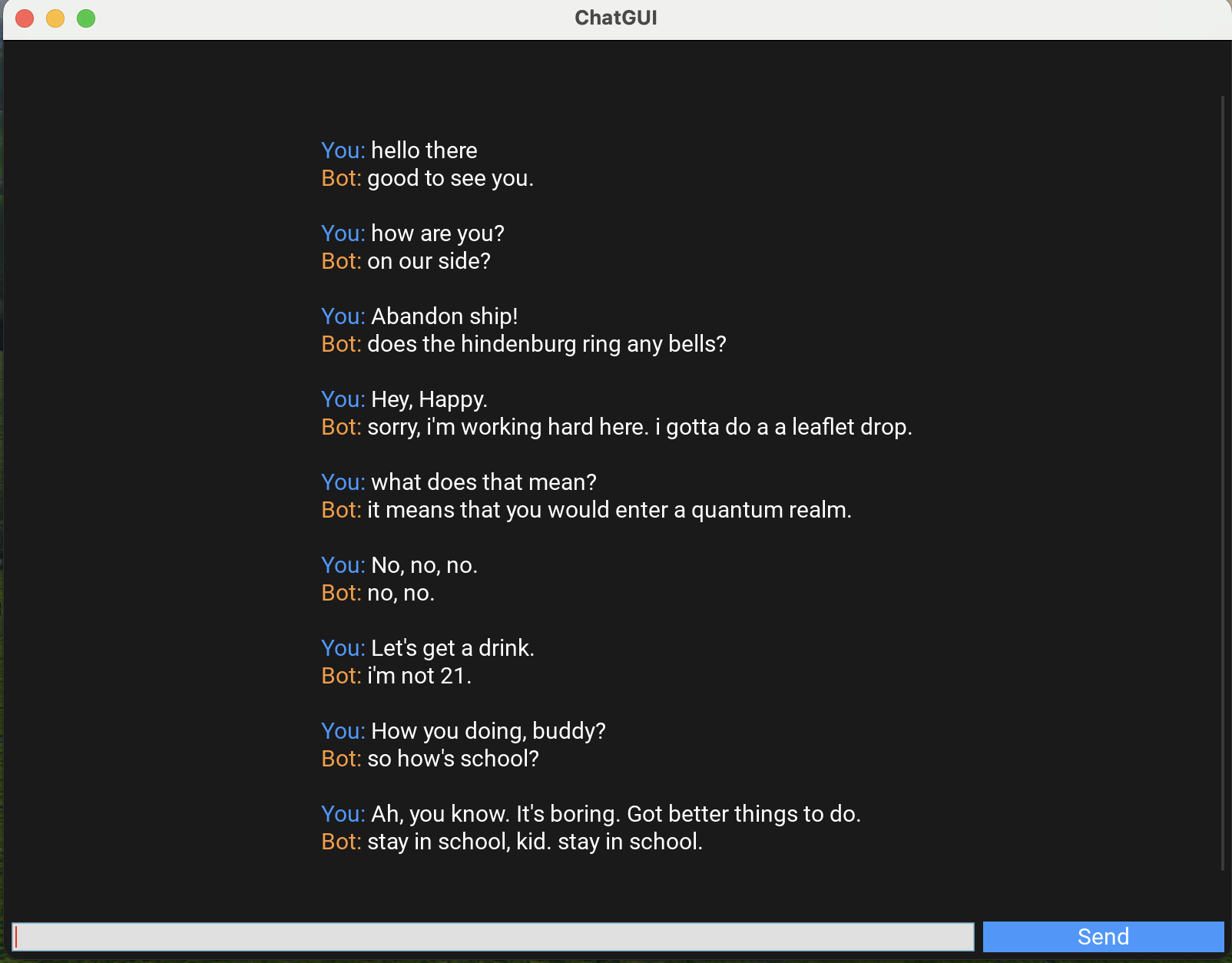The width and height of the screenshot is (1232, 963).
Task: Click the hindenburg bot response text
Action: 546,344
